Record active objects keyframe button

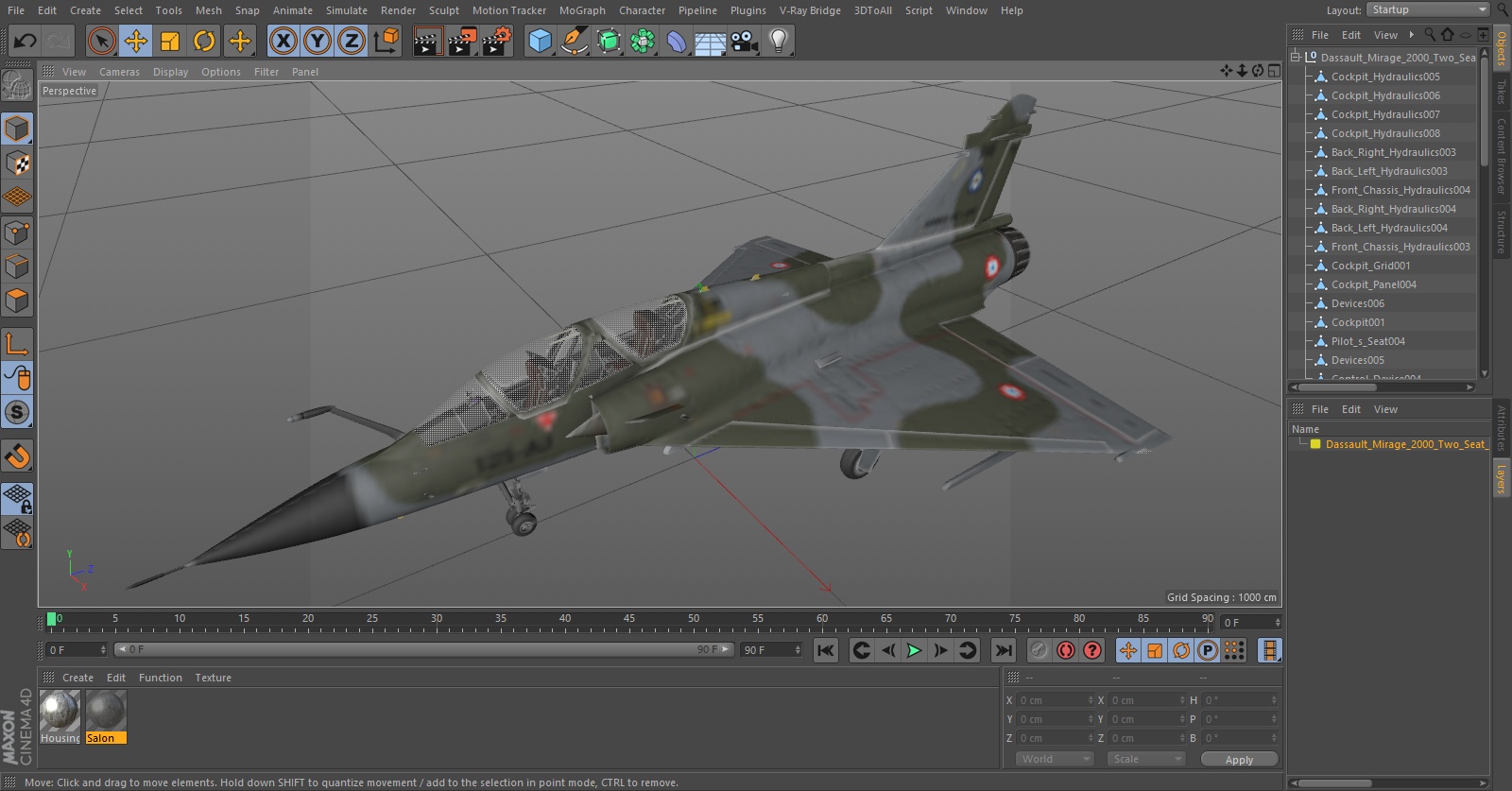pos(1039,650)
